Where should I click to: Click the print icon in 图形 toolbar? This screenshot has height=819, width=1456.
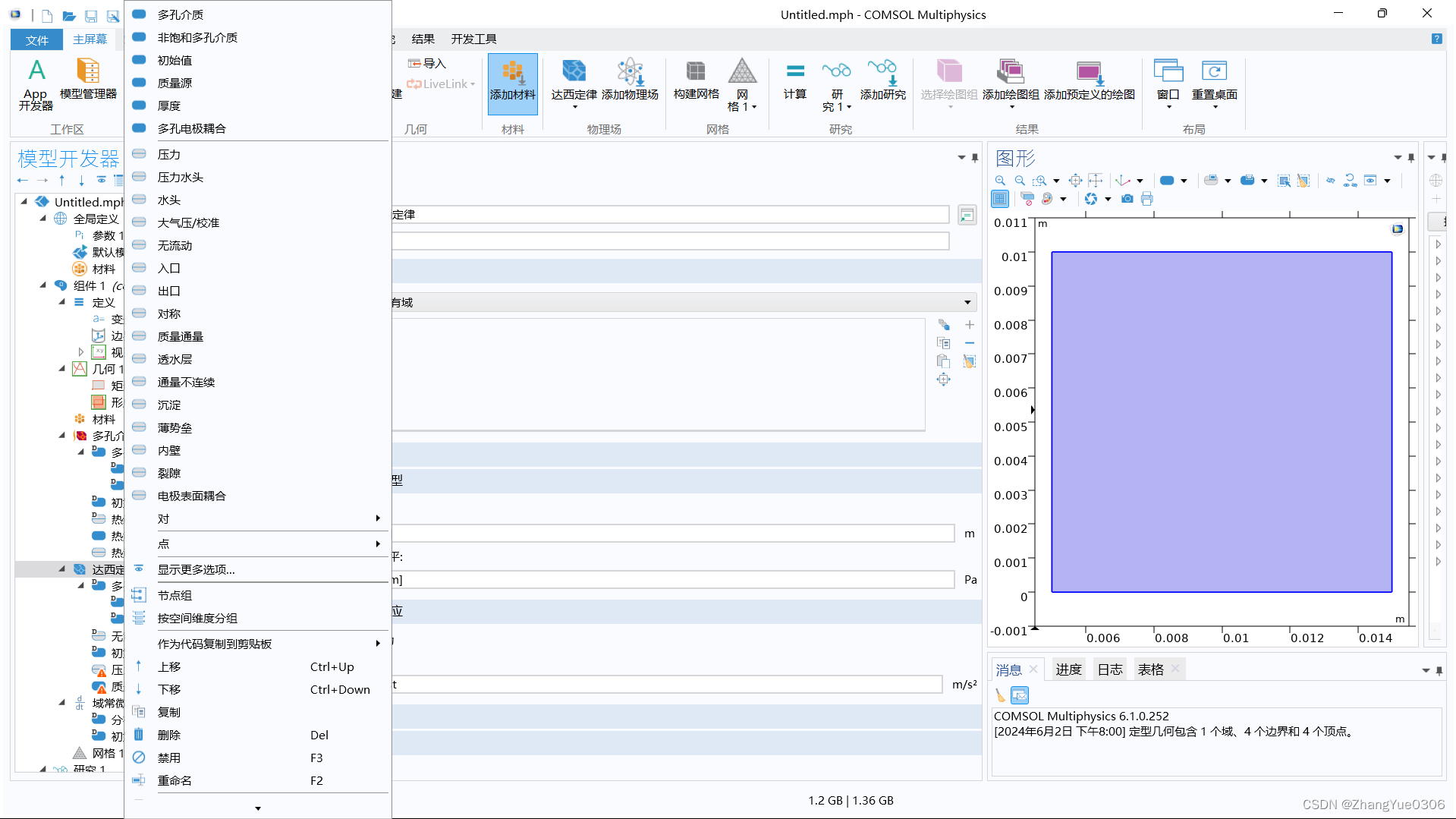tap(1147, 199)
